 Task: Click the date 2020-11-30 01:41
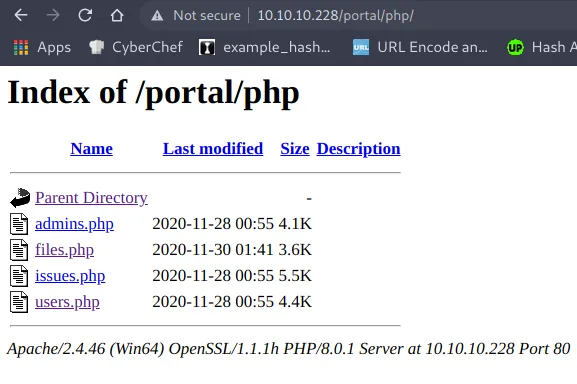click(x=213, y=250)
